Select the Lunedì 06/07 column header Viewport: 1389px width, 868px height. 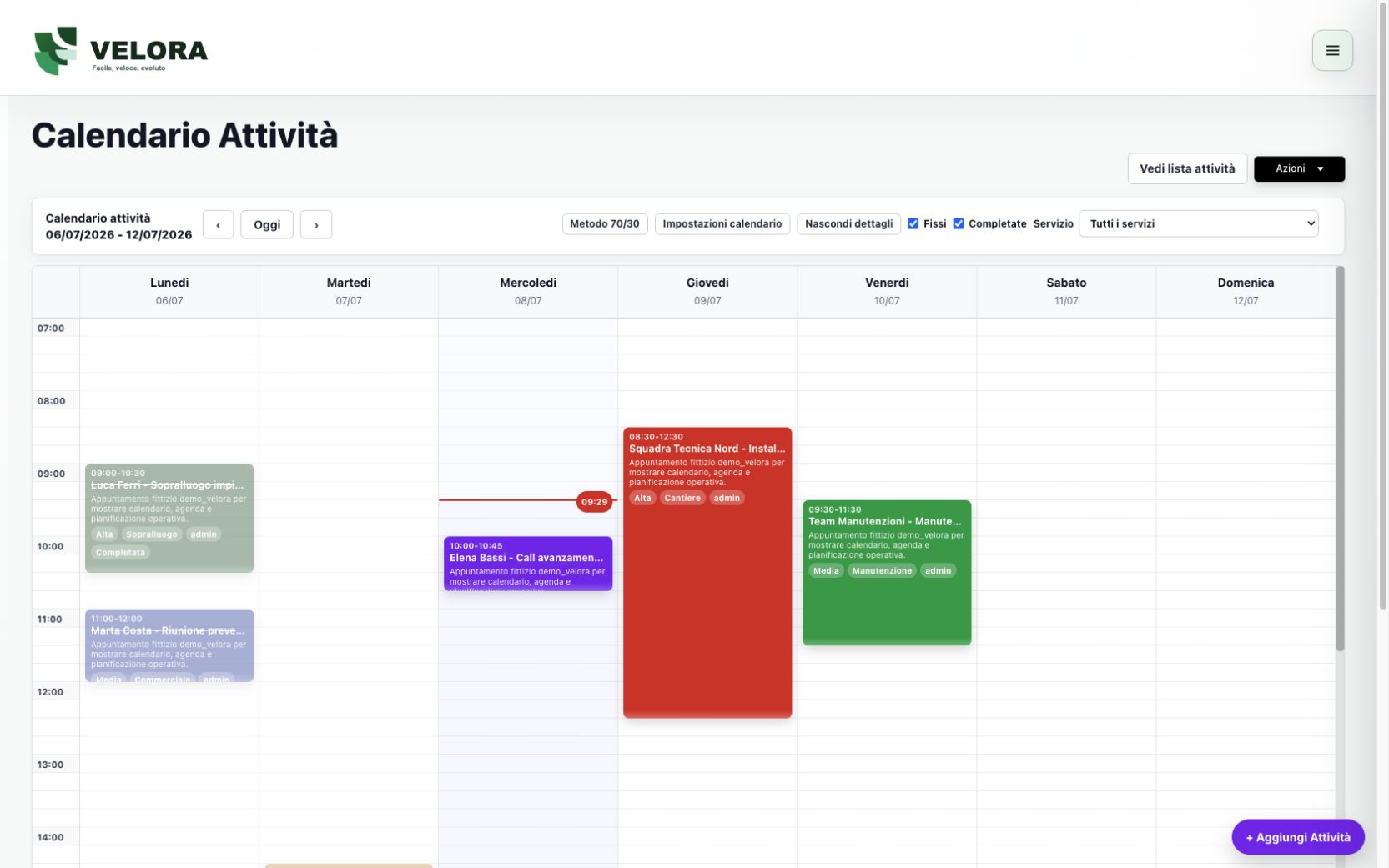click(169, 291)
